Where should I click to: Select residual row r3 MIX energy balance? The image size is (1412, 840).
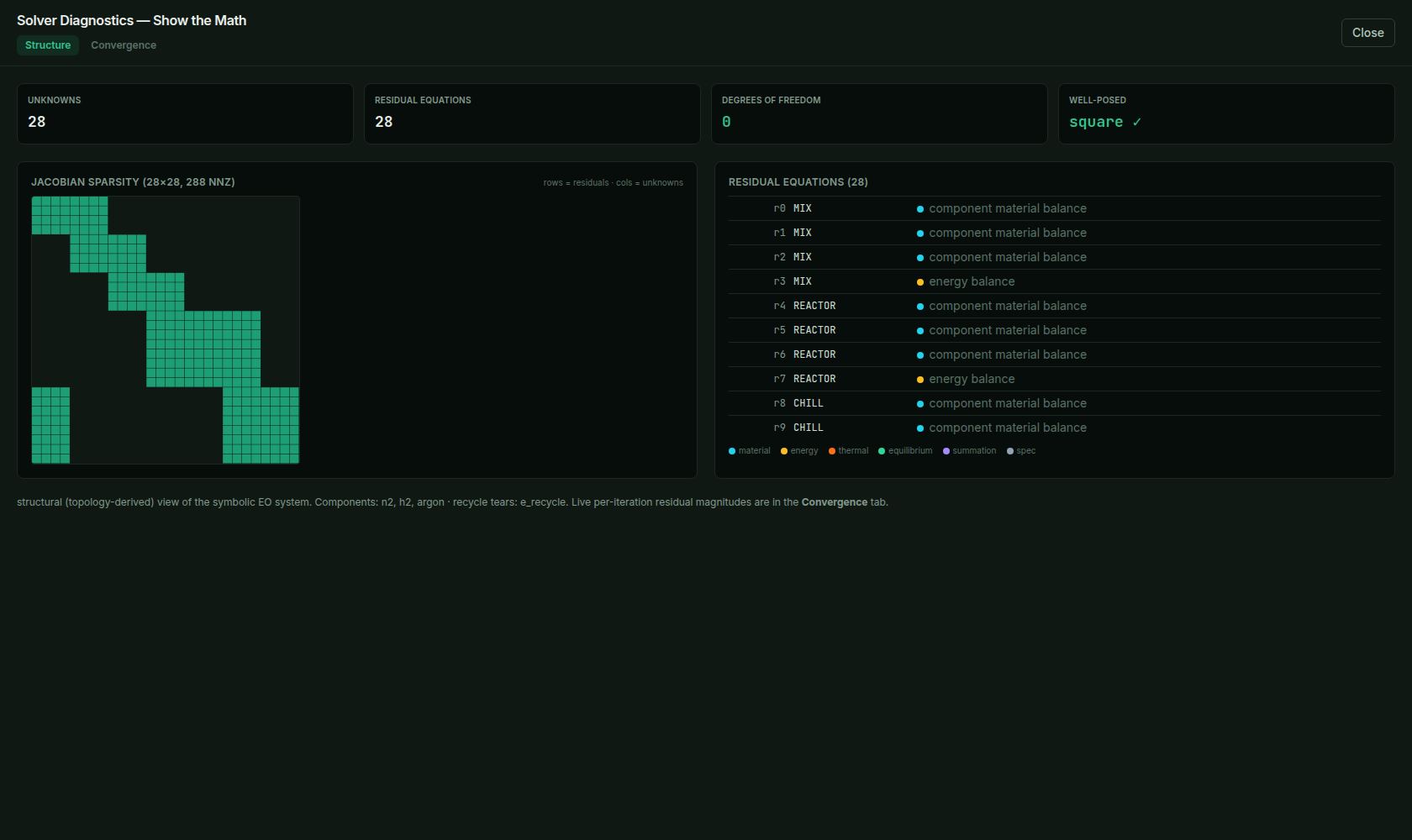pos(1054,281)
